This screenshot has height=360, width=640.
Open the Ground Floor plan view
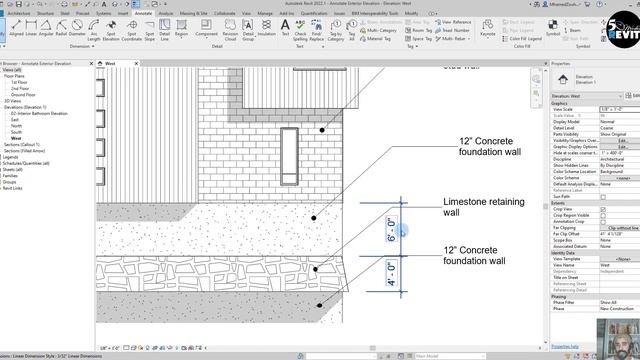(23, 95)
